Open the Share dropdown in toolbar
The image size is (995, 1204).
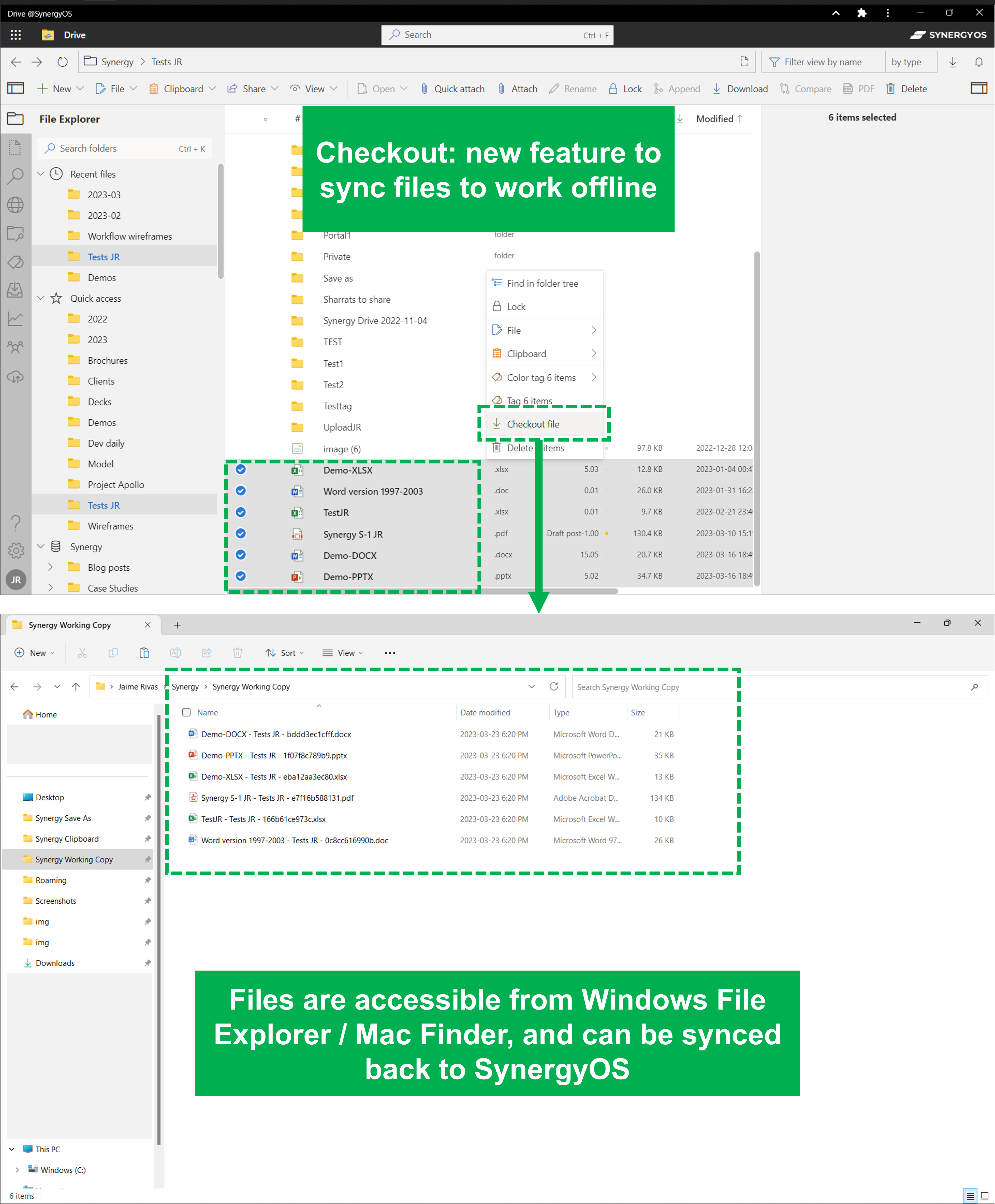tap(253, 89)
